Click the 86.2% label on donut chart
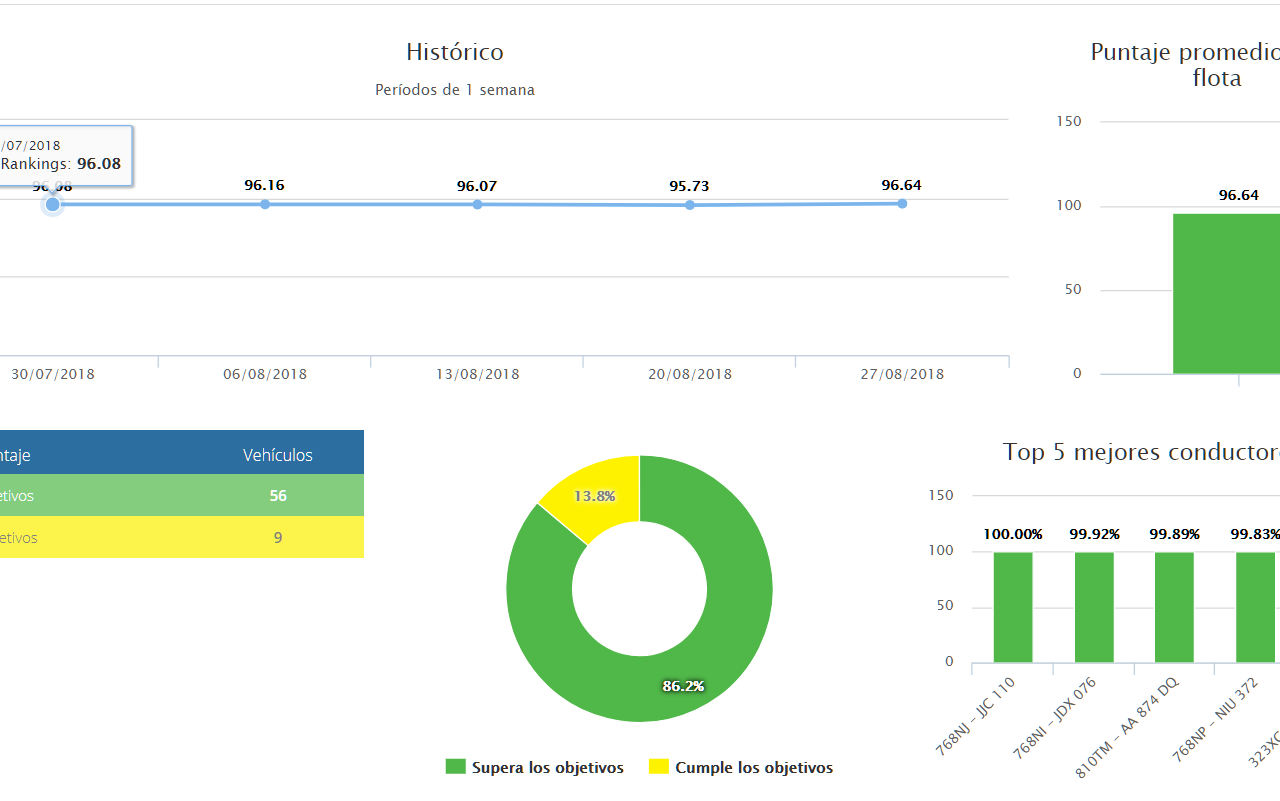This screenshot has height=801, width=1280. click(x=683, y=686)
